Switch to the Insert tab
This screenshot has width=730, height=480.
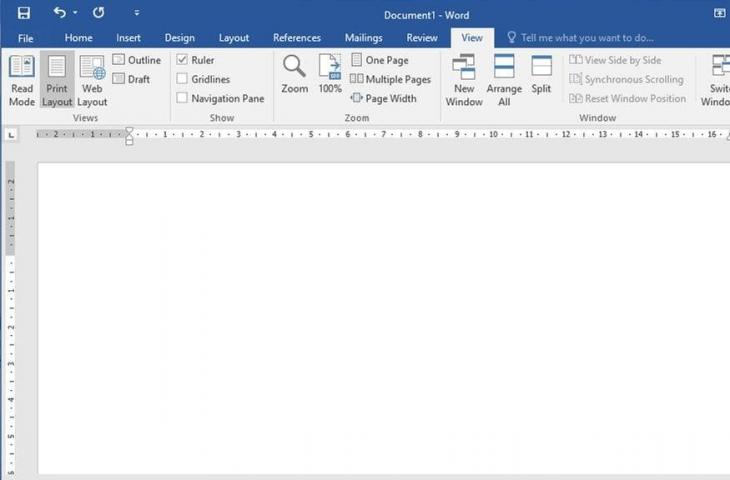point(128,38)
